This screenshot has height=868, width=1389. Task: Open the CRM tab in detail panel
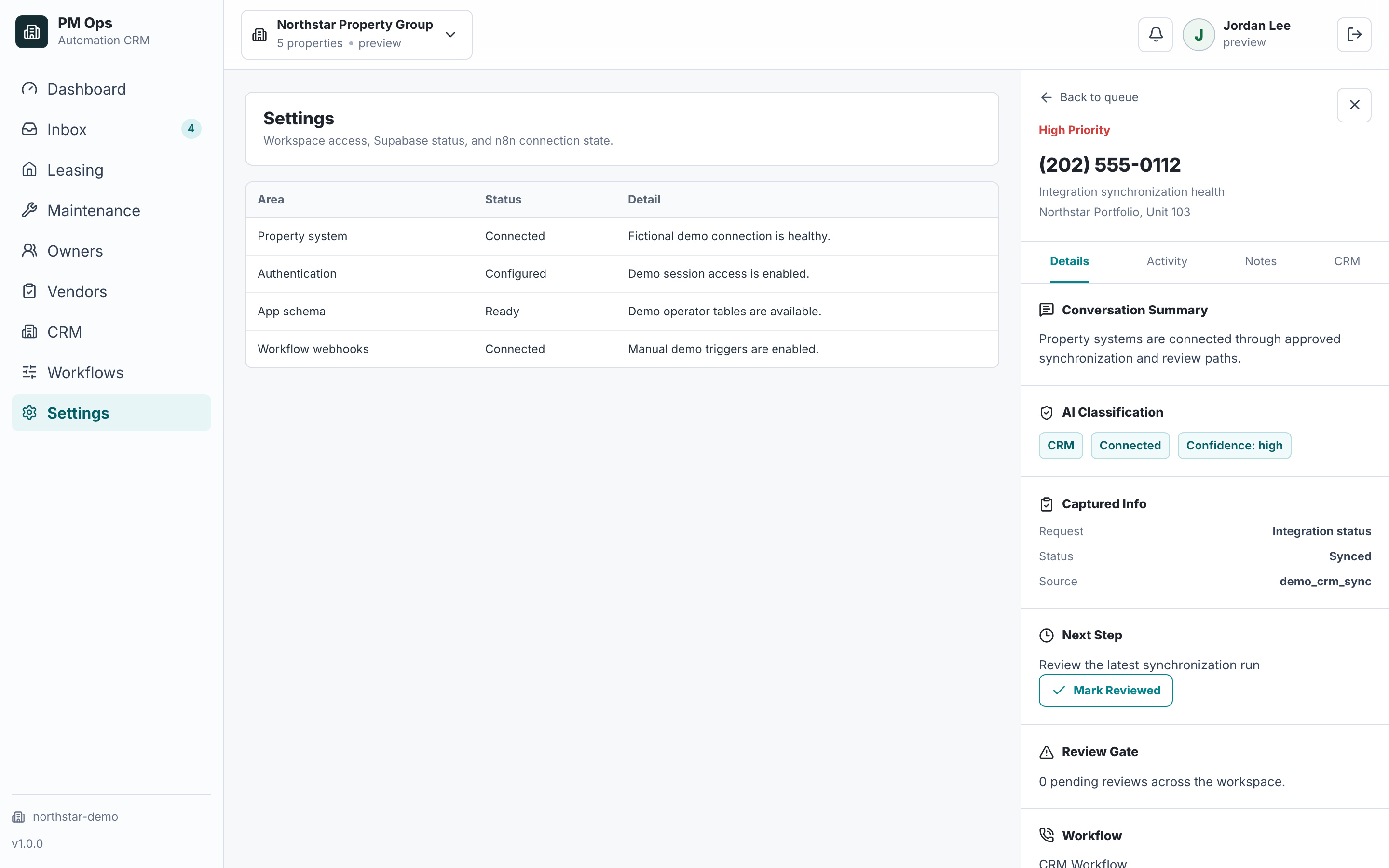tap(1347, 261)
